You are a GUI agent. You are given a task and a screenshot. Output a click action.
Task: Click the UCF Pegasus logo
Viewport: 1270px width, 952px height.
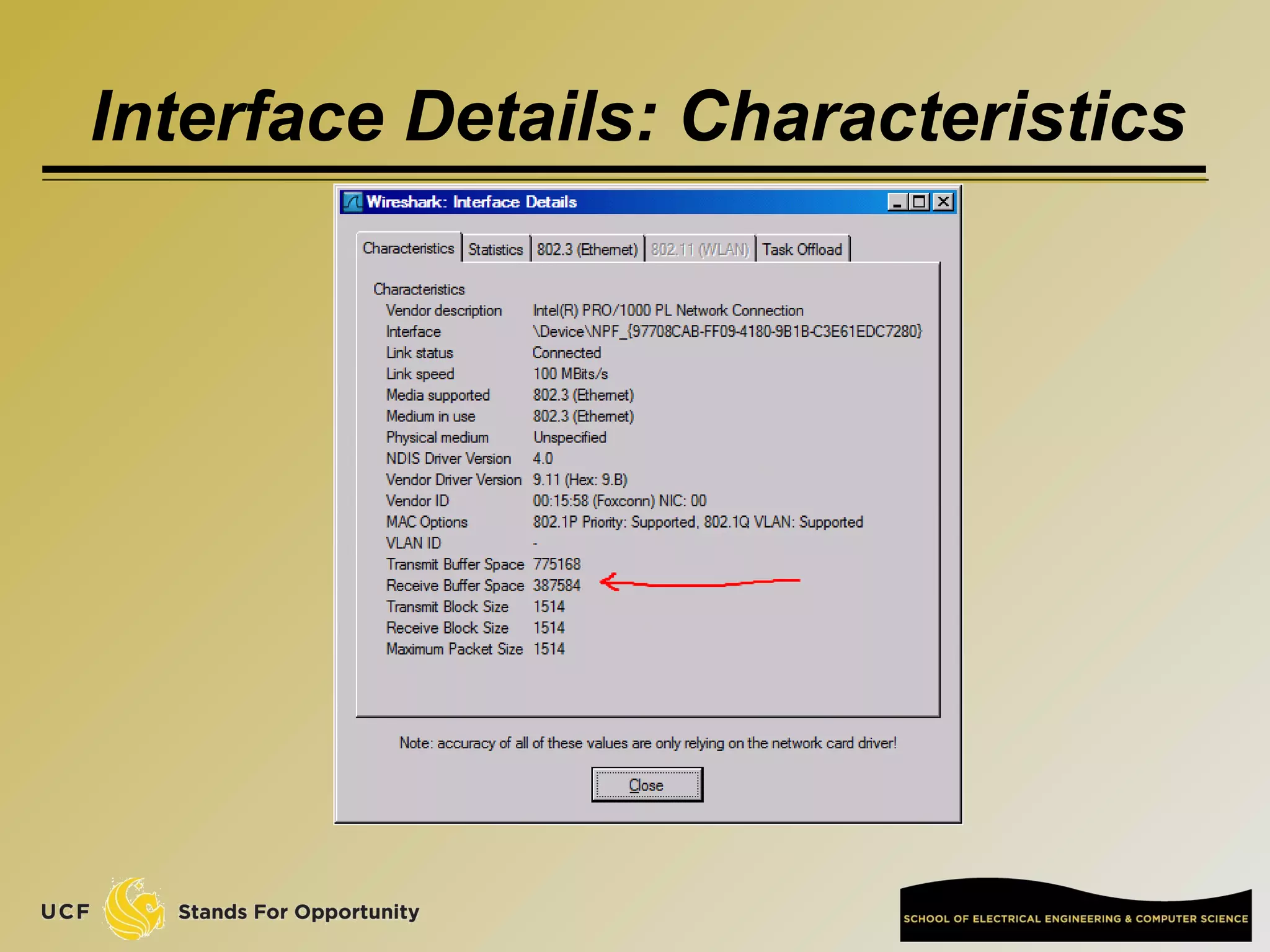tap(134, 909)
